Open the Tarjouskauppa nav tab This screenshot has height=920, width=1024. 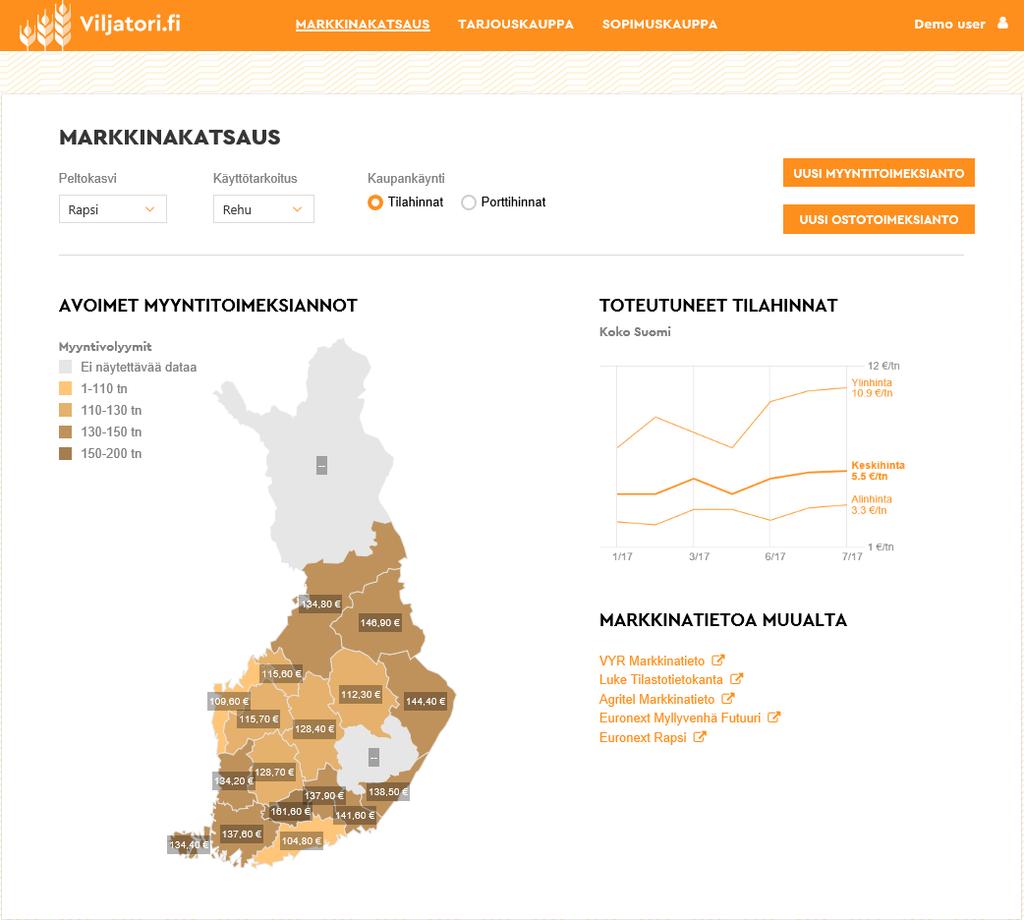click(x=515, y=24)
